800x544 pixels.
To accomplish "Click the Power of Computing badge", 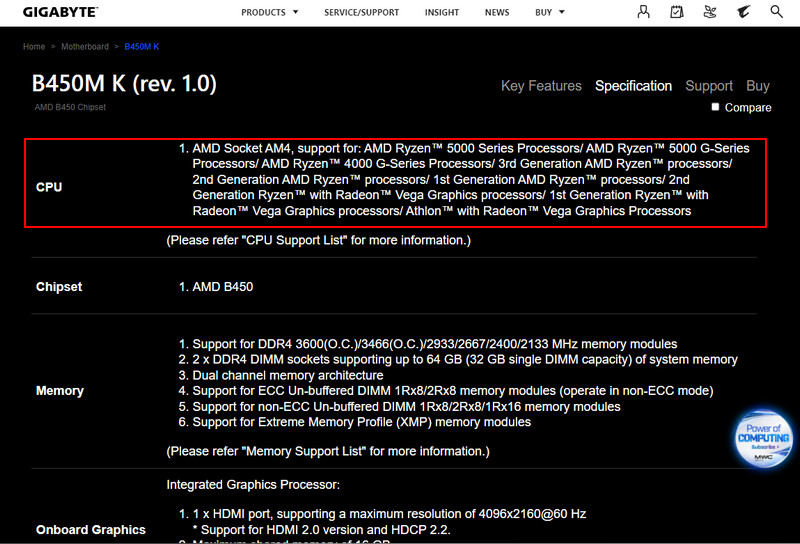I will tap(763, 439).
